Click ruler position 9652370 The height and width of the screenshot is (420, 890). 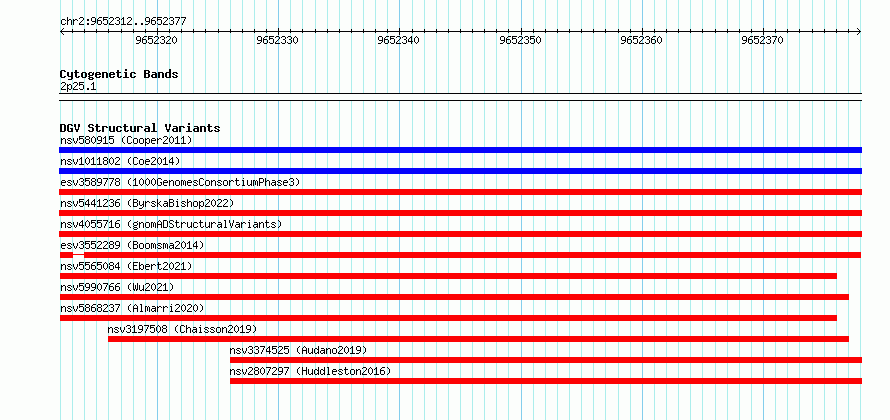coord(762,40)
